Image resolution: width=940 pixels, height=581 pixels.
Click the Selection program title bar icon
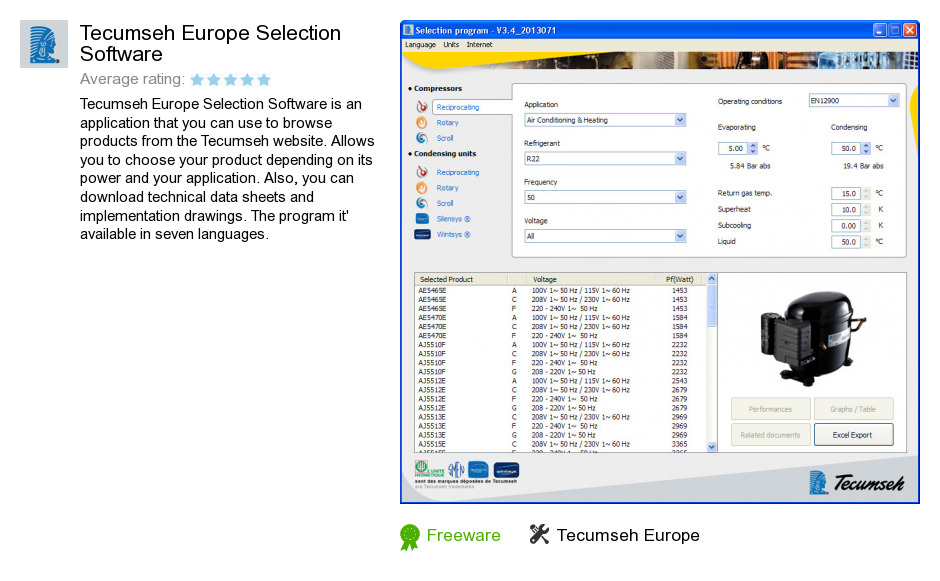point(408,30)
